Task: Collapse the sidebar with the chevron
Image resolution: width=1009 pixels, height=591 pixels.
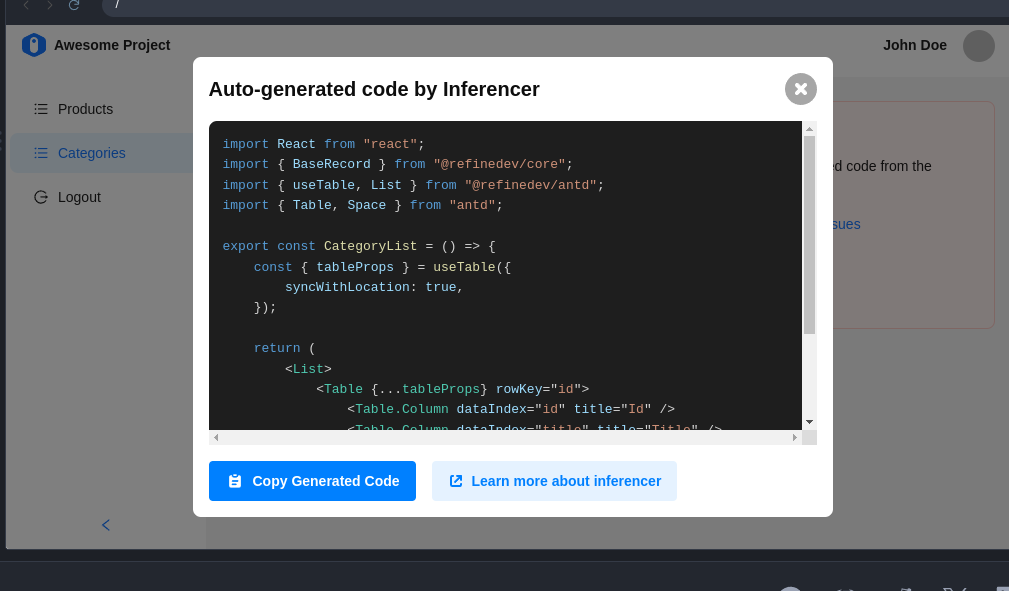Action: [x=106, y=525]
